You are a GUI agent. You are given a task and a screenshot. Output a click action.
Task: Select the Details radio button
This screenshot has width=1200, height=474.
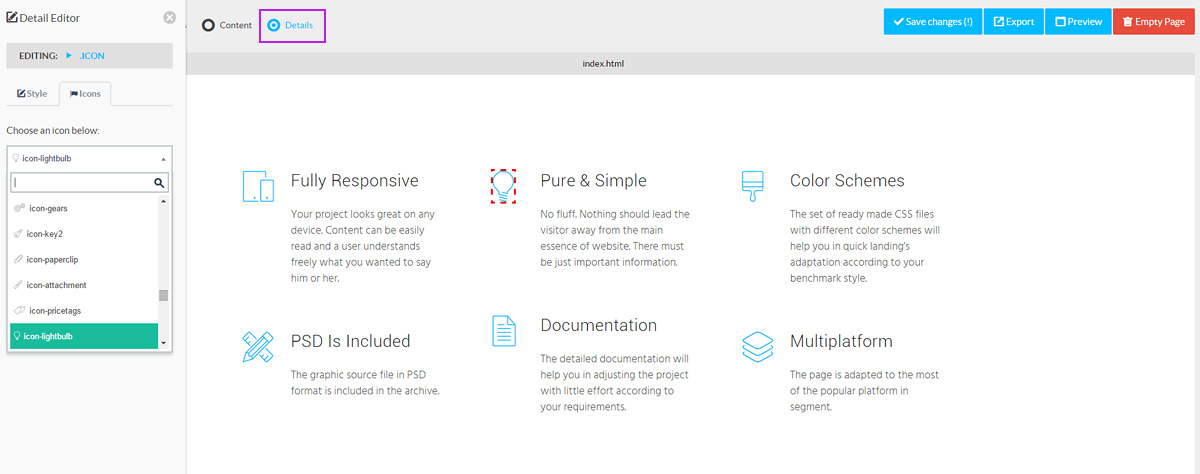(274, 25)
